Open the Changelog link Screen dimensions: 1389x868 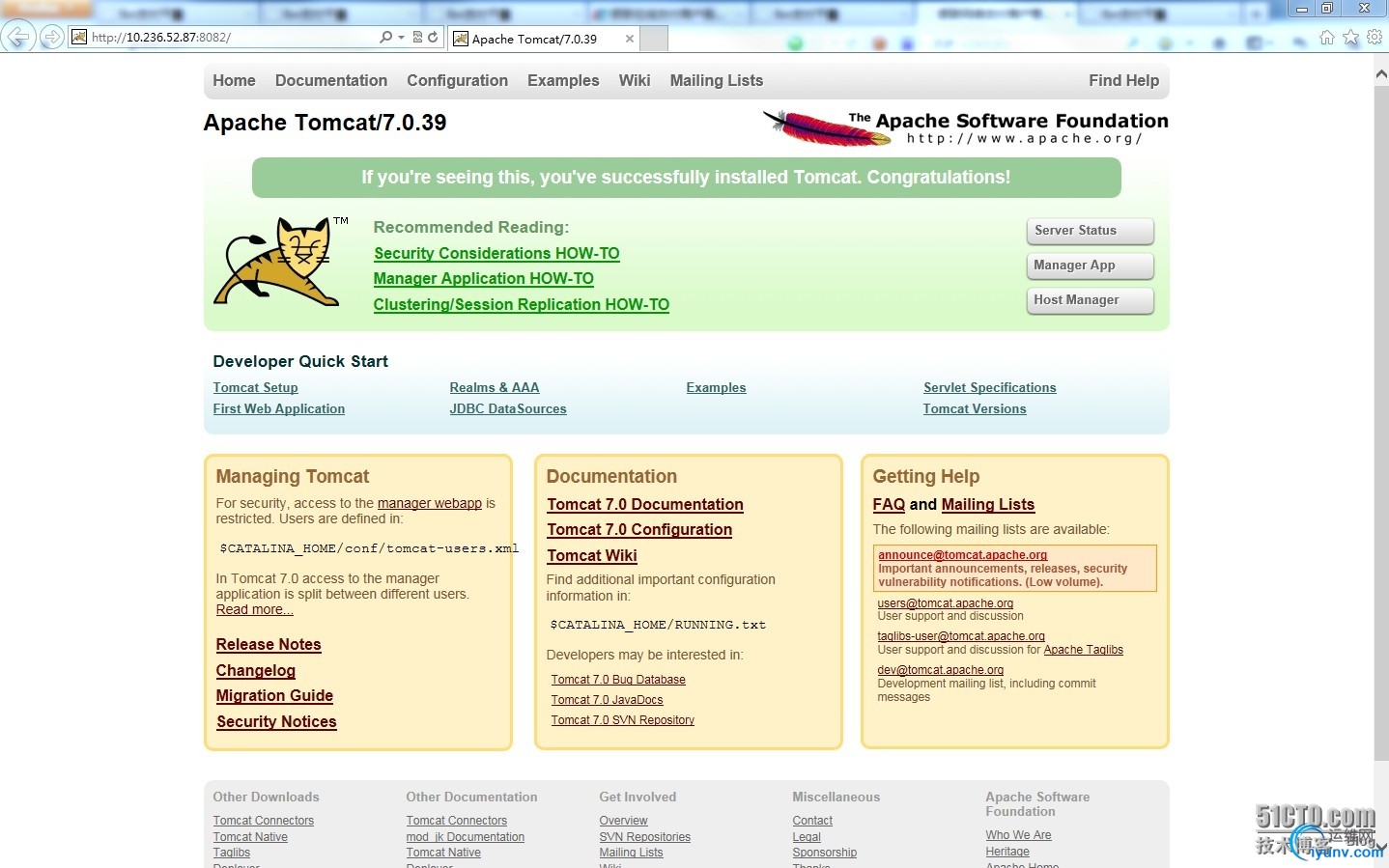[x=256, y=670]
